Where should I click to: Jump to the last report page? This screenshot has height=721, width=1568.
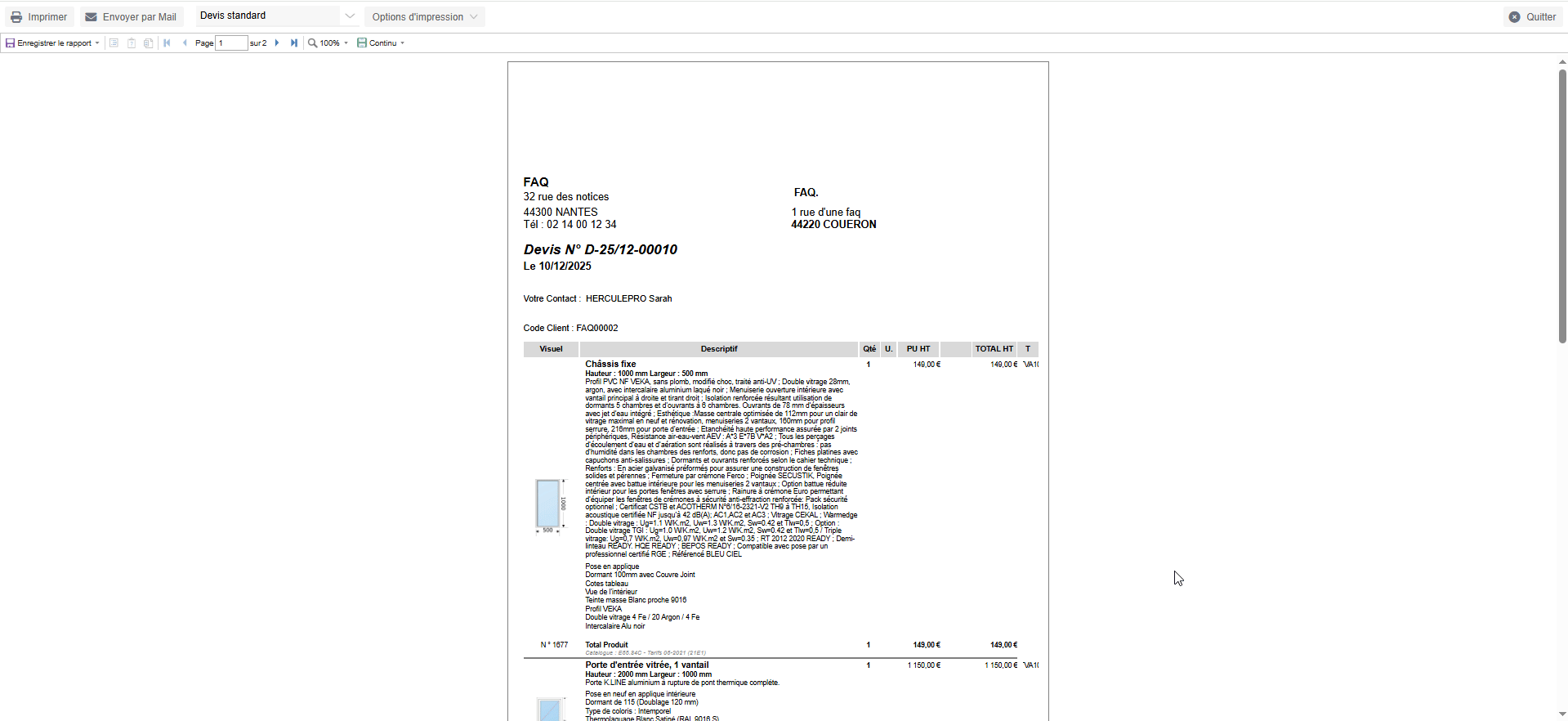[294, 43]
